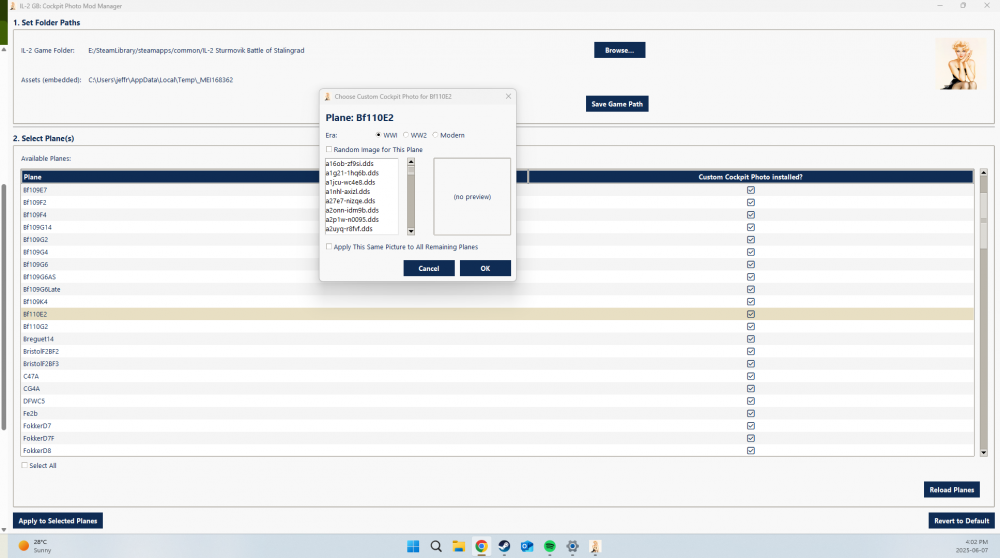Click Apply to Selected Planes
This screenshot has width=1000, height=558.
coord(58,521)
